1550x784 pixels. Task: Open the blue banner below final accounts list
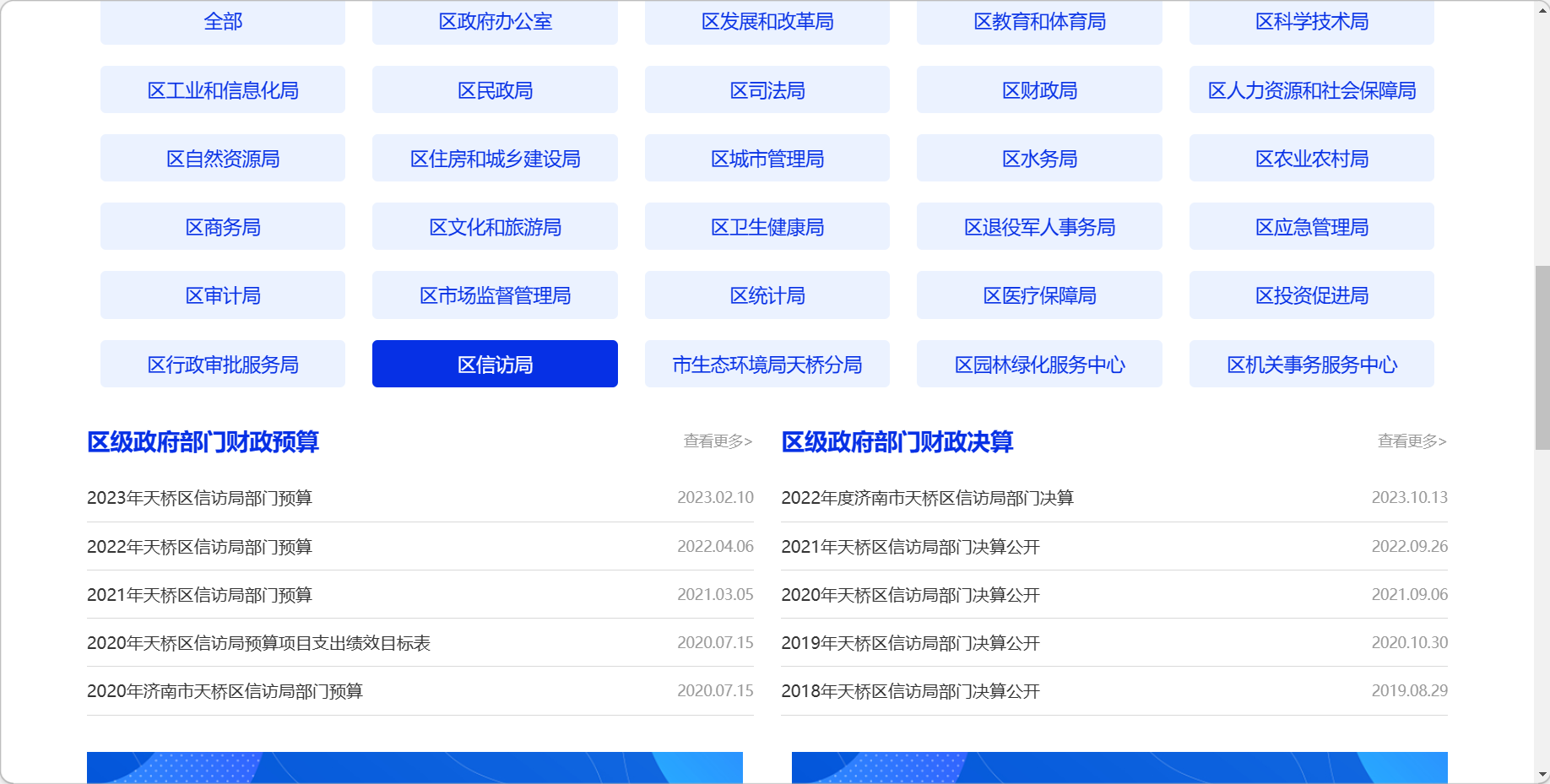pos(1119,767)
